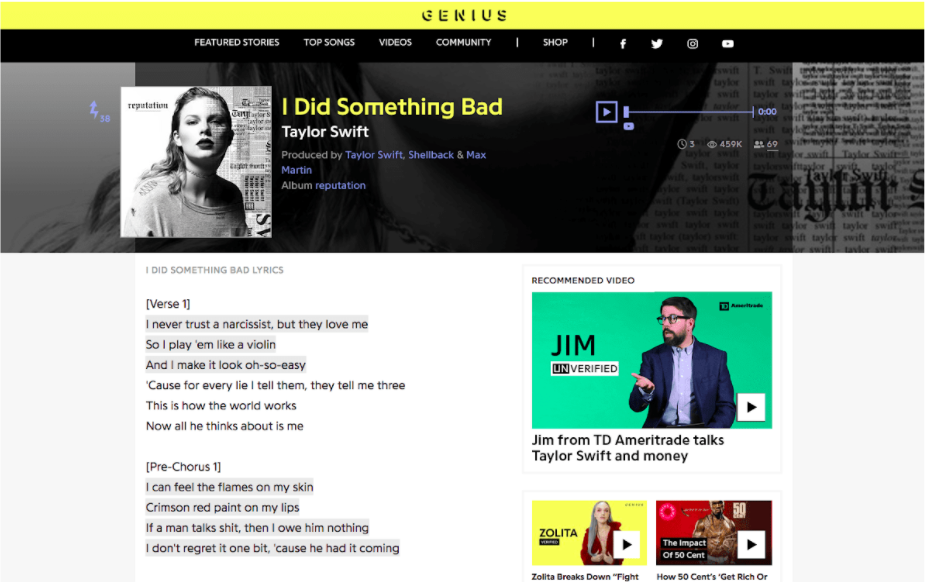
Task: Open the Featured Stories menu
Action: tap(237, 43)
